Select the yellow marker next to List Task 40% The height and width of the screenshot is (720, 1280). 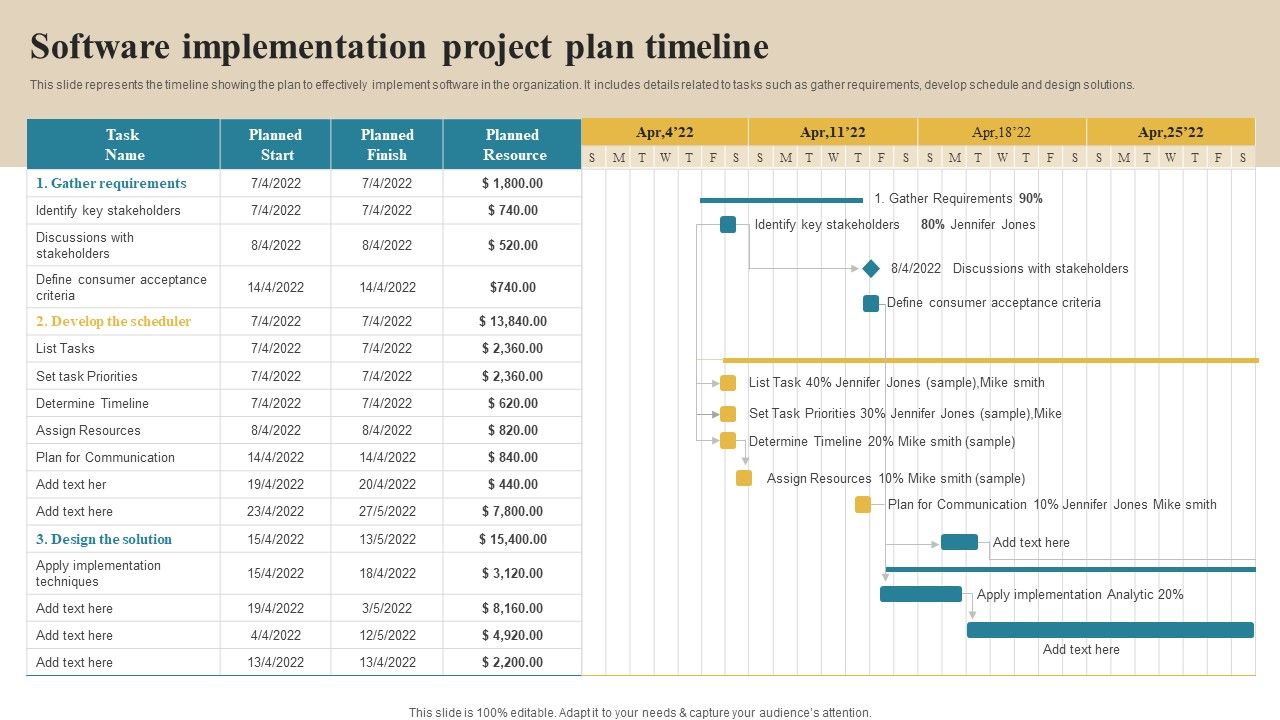point(728,383)
